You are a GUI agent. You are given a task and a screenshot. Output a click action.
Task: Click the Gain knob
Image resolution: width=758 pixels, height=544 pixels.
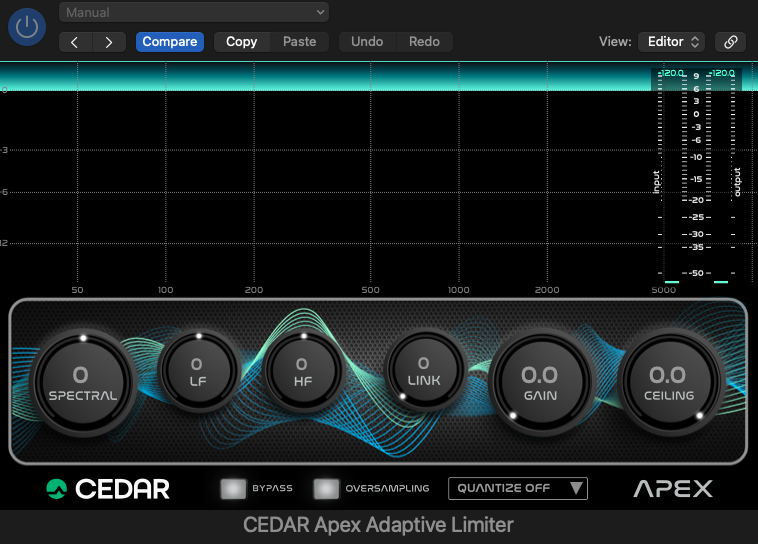pos(540,382)
